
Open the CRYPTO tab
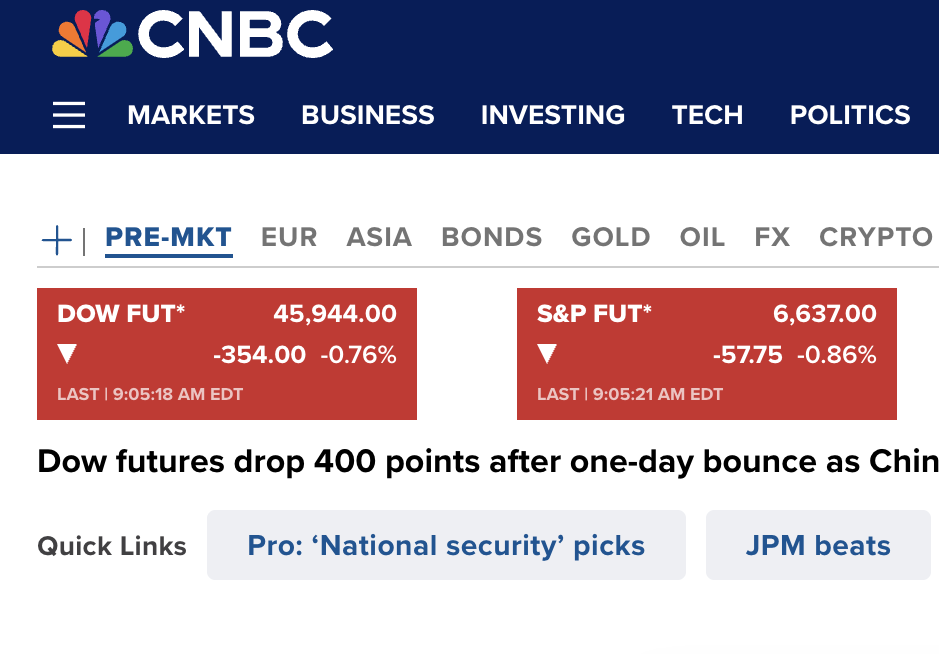click(x=876, y=238)
